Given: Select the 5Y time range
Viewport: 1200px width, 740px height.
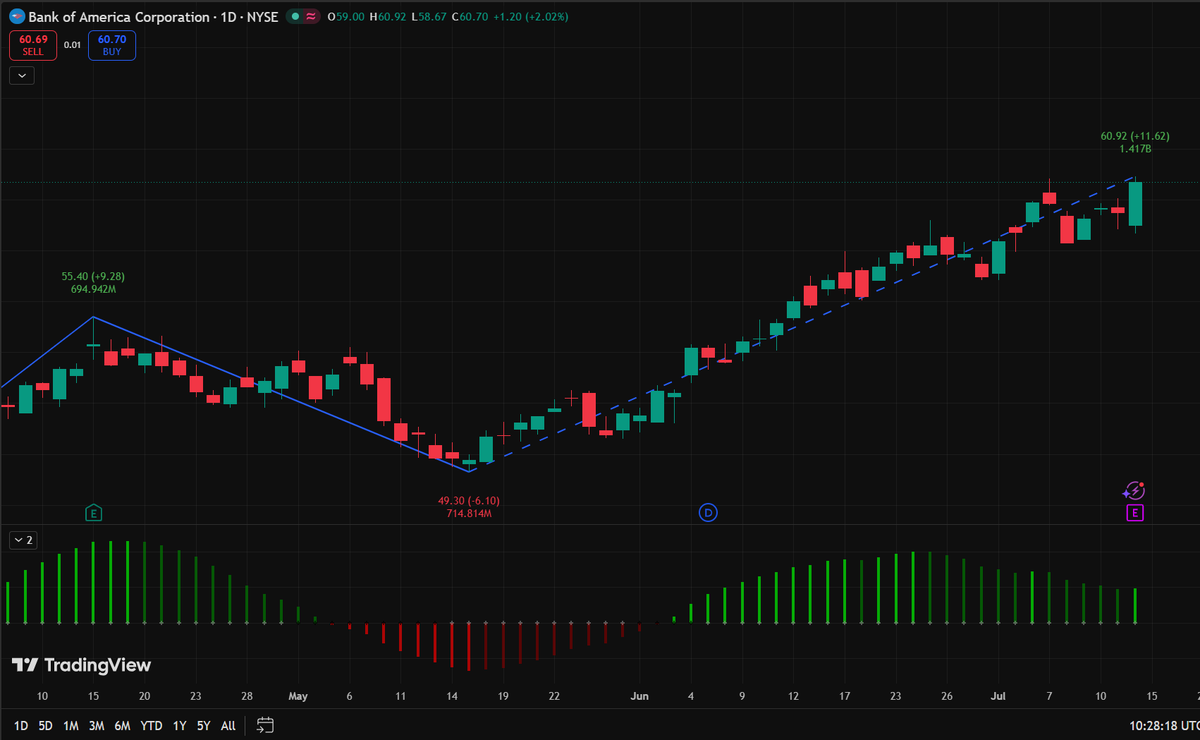Looking at the screenshot, I should [x=204, y=725].
